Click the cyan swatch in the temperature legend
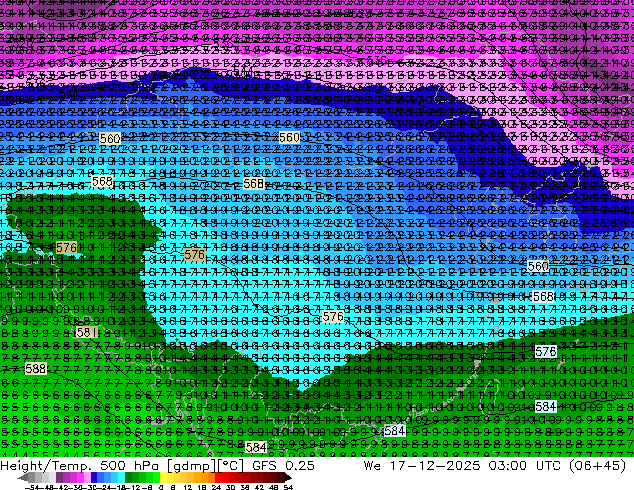This screenshot has height=490, width=634. (122, 478)
